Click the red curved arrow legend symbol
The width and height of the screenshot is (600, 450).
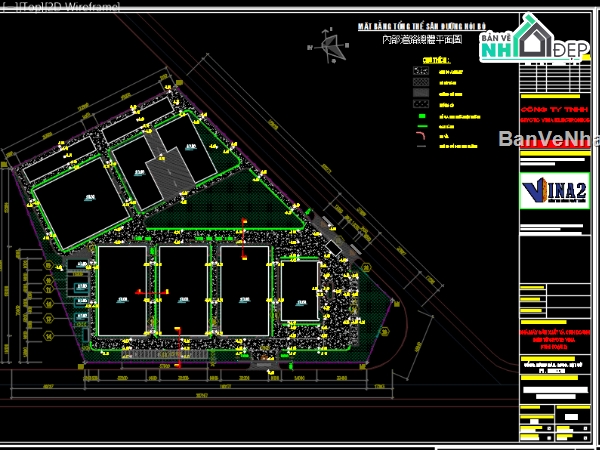point(421,137)
